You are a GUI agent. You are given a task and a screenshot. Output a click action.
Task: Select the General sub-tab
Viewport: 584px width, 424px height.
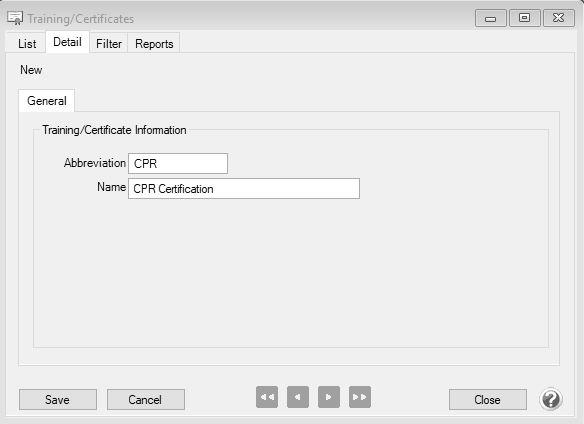47,101
